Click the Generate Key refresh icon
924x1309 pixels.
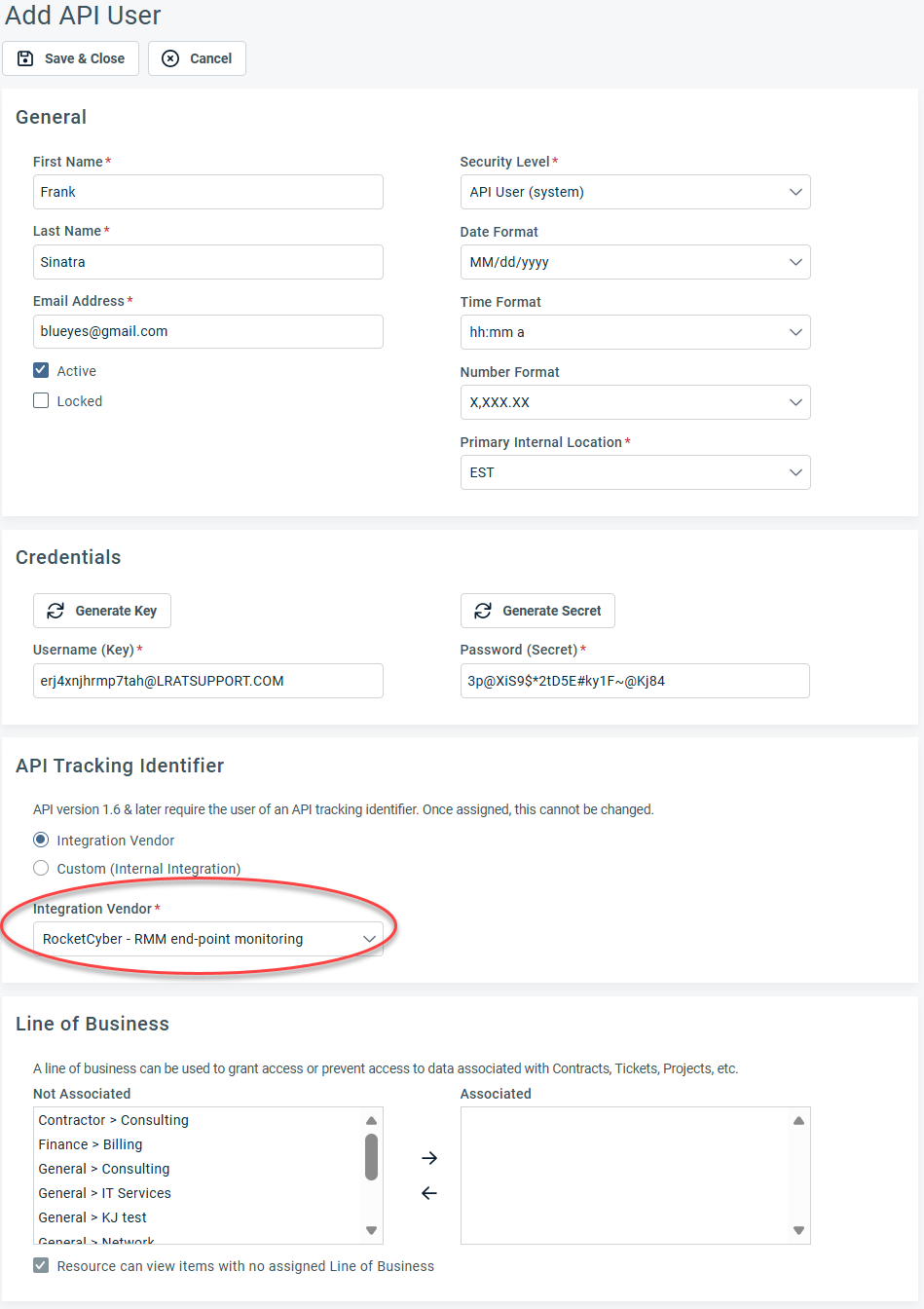pyautogui.click(x=55, y=611)
